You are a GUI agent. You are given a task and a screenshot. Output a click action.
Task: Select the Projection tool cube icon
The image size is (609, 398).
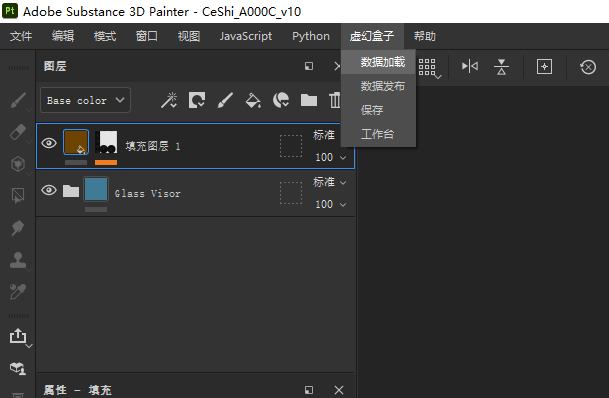click(18, 163)
